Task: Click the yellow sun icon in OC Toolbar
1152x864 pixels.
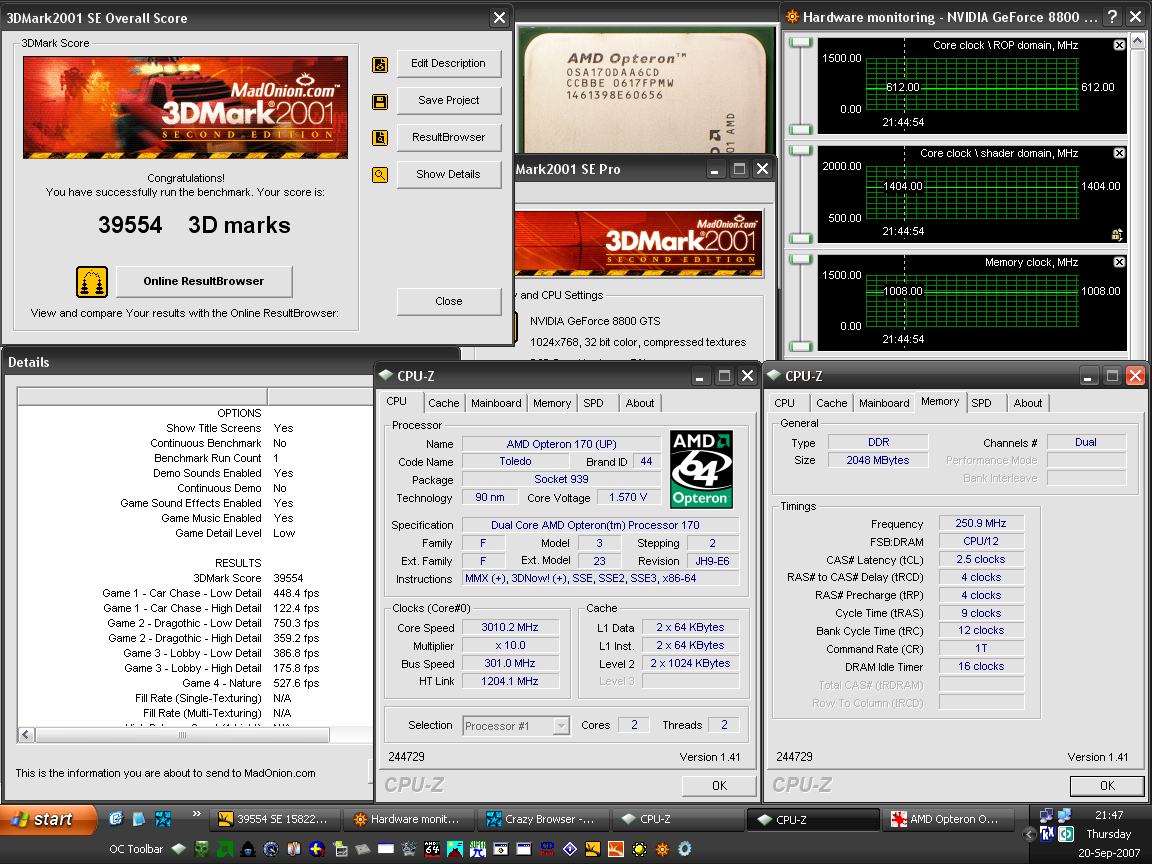Action: (x=639, y=849)
